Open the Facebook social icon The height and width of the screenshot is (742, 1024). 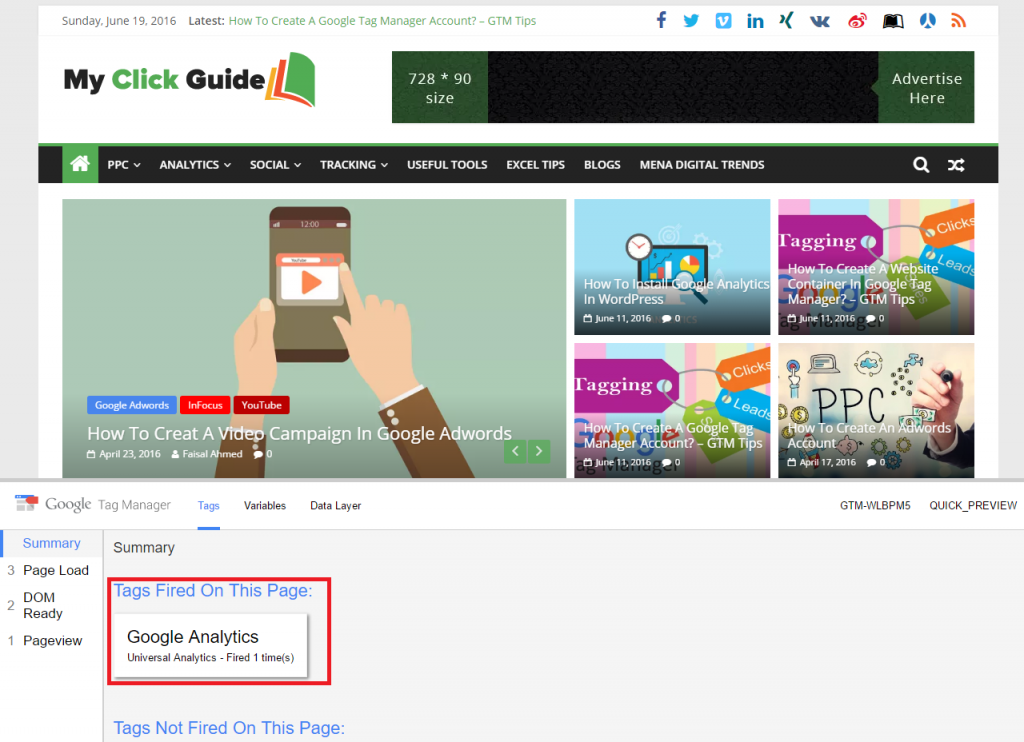[x=662, y=20]
